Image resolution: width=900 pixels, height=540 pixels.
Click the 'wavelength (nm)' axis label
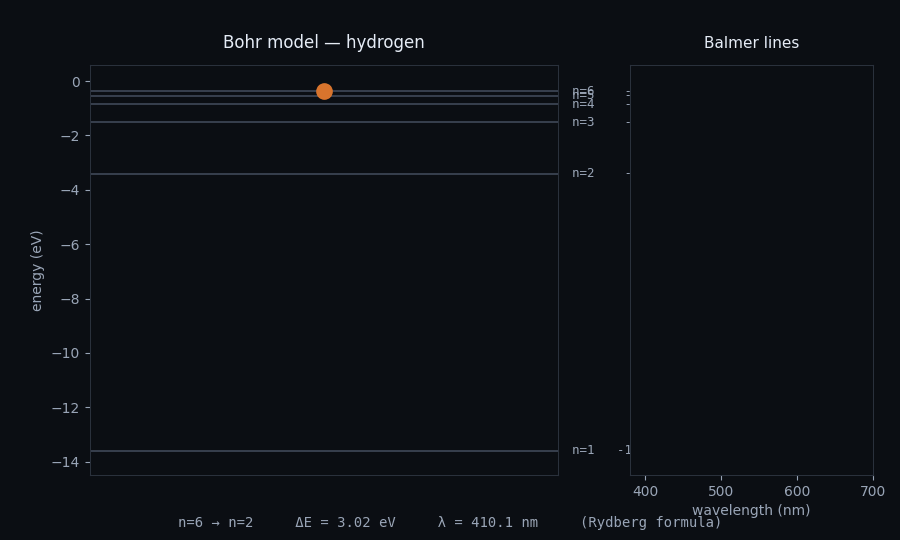pos(751,510)
